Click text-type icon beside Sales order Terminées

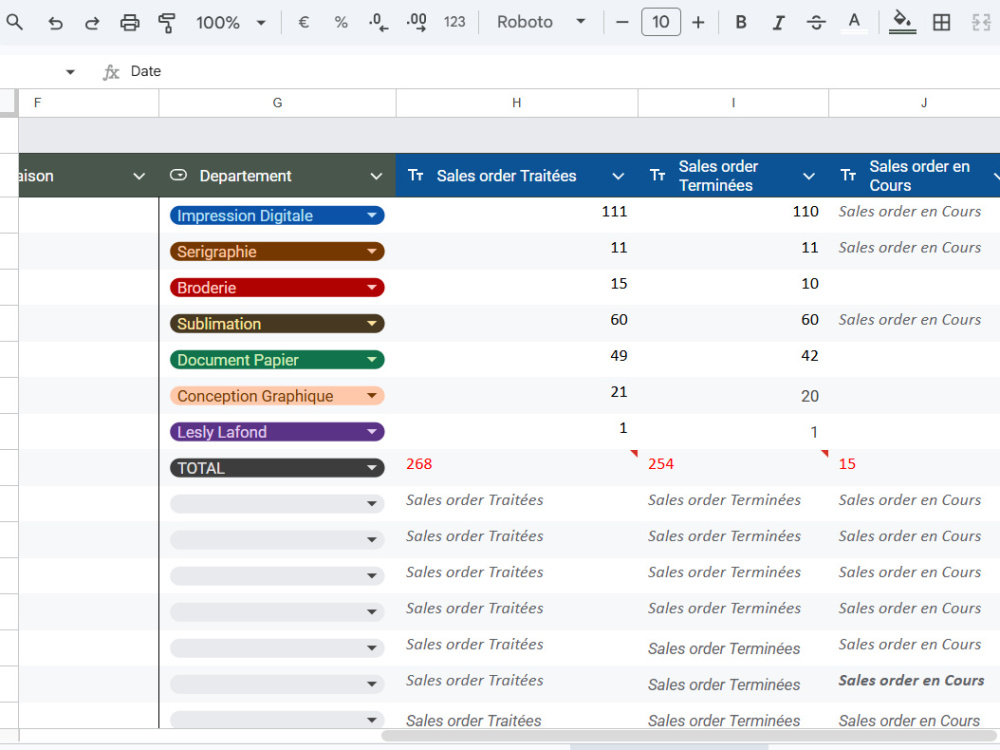[x=658, y=175]
